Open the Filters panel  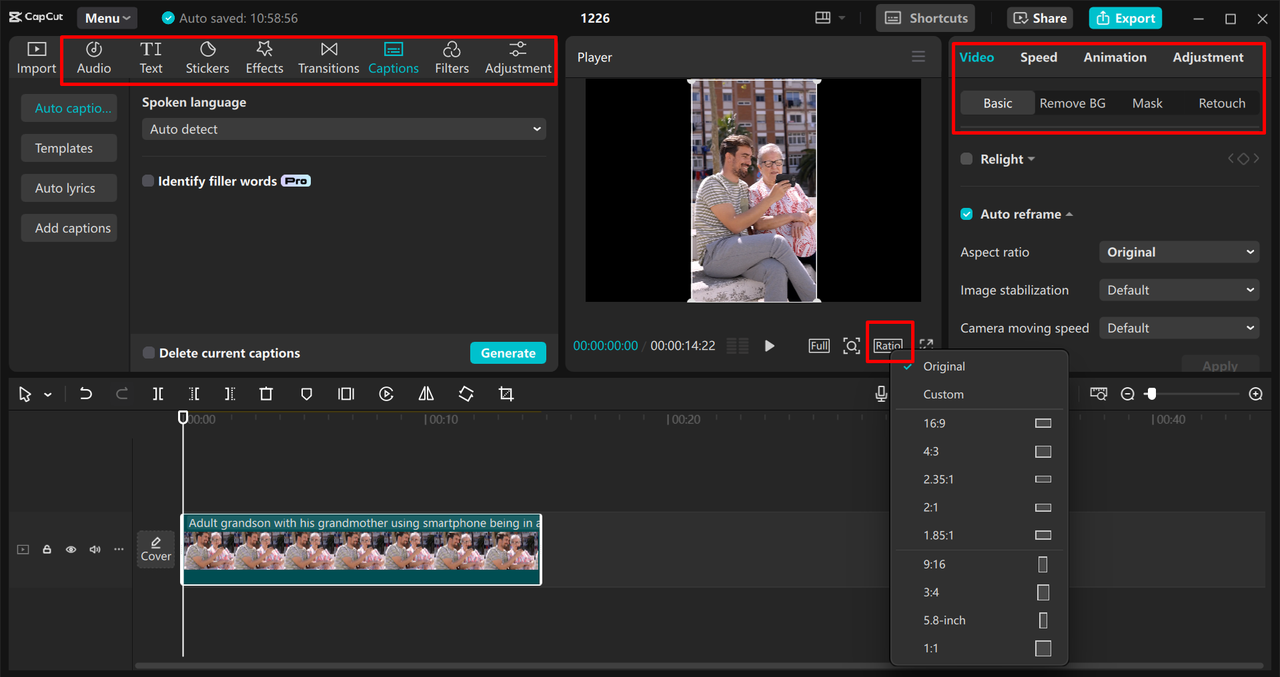452,58
